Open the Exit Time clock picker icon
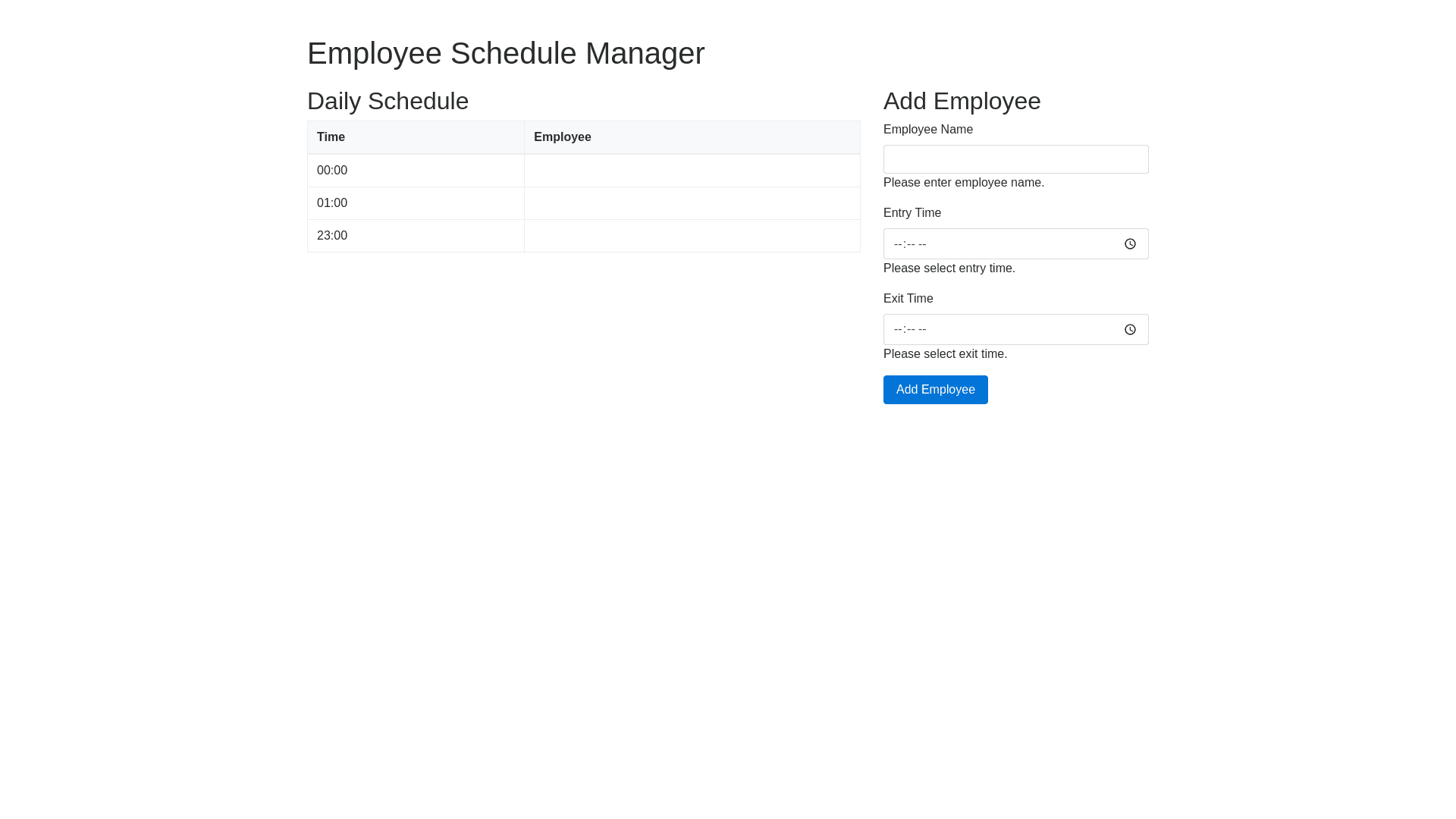Image resolution: width=1456 pixels, height=819 pixels. tap(1130, 330)
